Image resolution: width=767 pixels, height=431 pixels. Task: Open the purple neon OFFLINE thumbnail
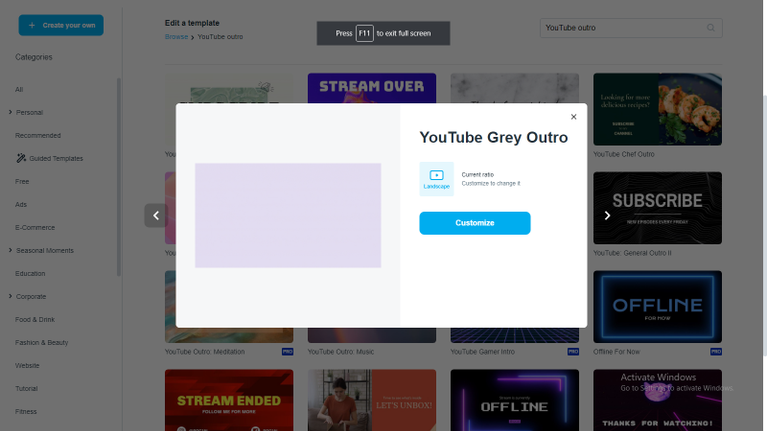(x=515, y=400)
